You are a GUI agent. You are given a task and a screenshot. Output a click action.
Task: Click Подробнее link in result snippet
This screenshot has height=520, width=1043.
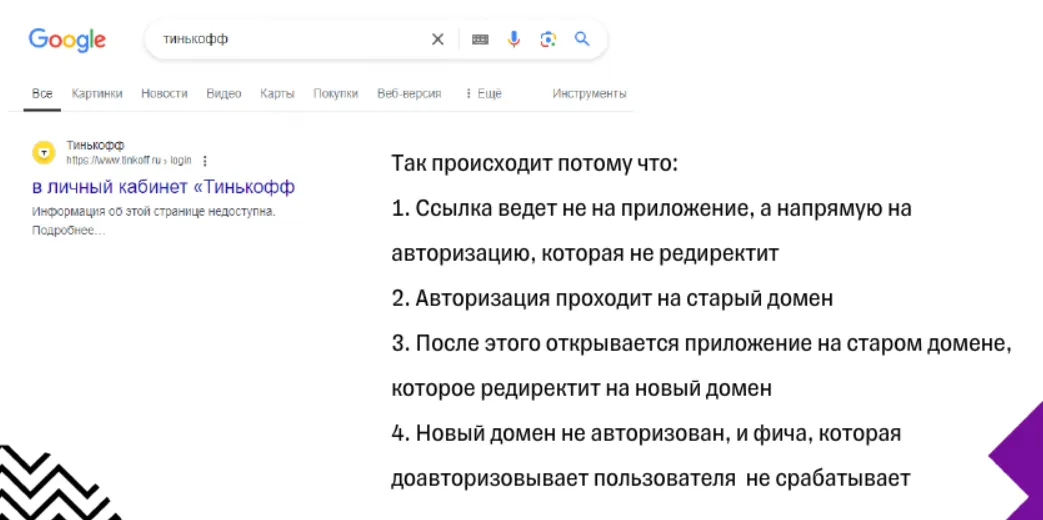69,231
